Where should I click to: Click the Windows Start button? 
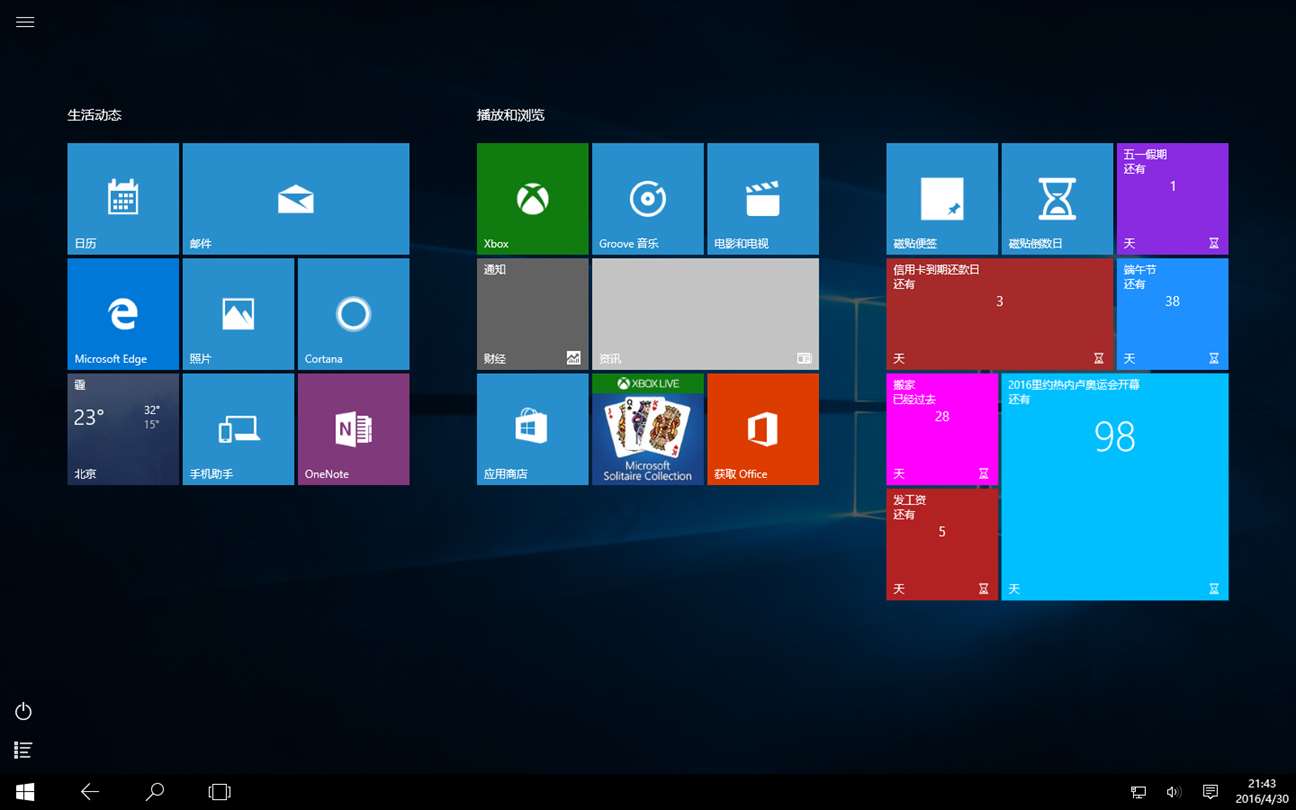click(25, 792)
